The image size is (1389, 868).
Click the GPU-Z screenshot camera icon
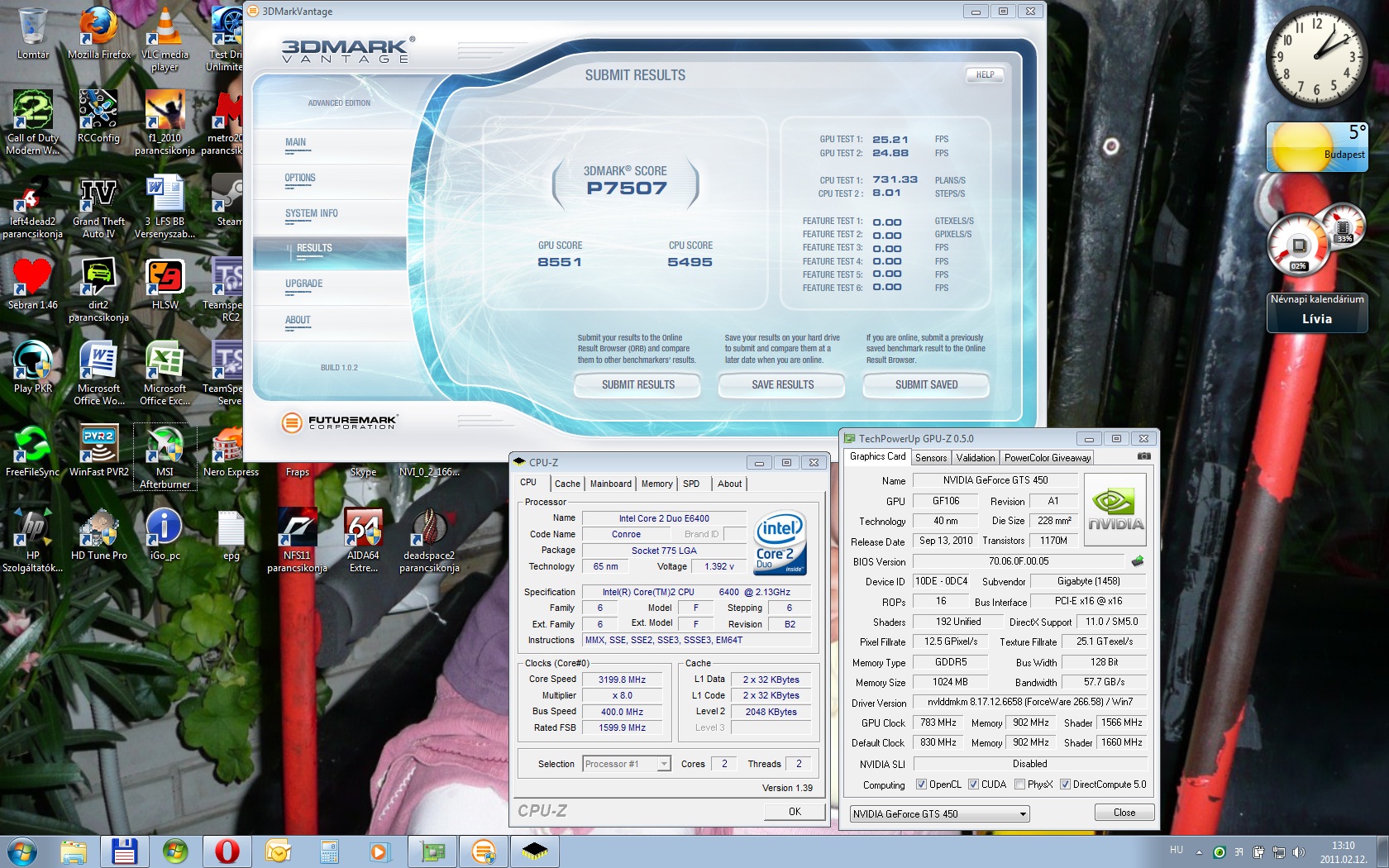pos(1143,456)
